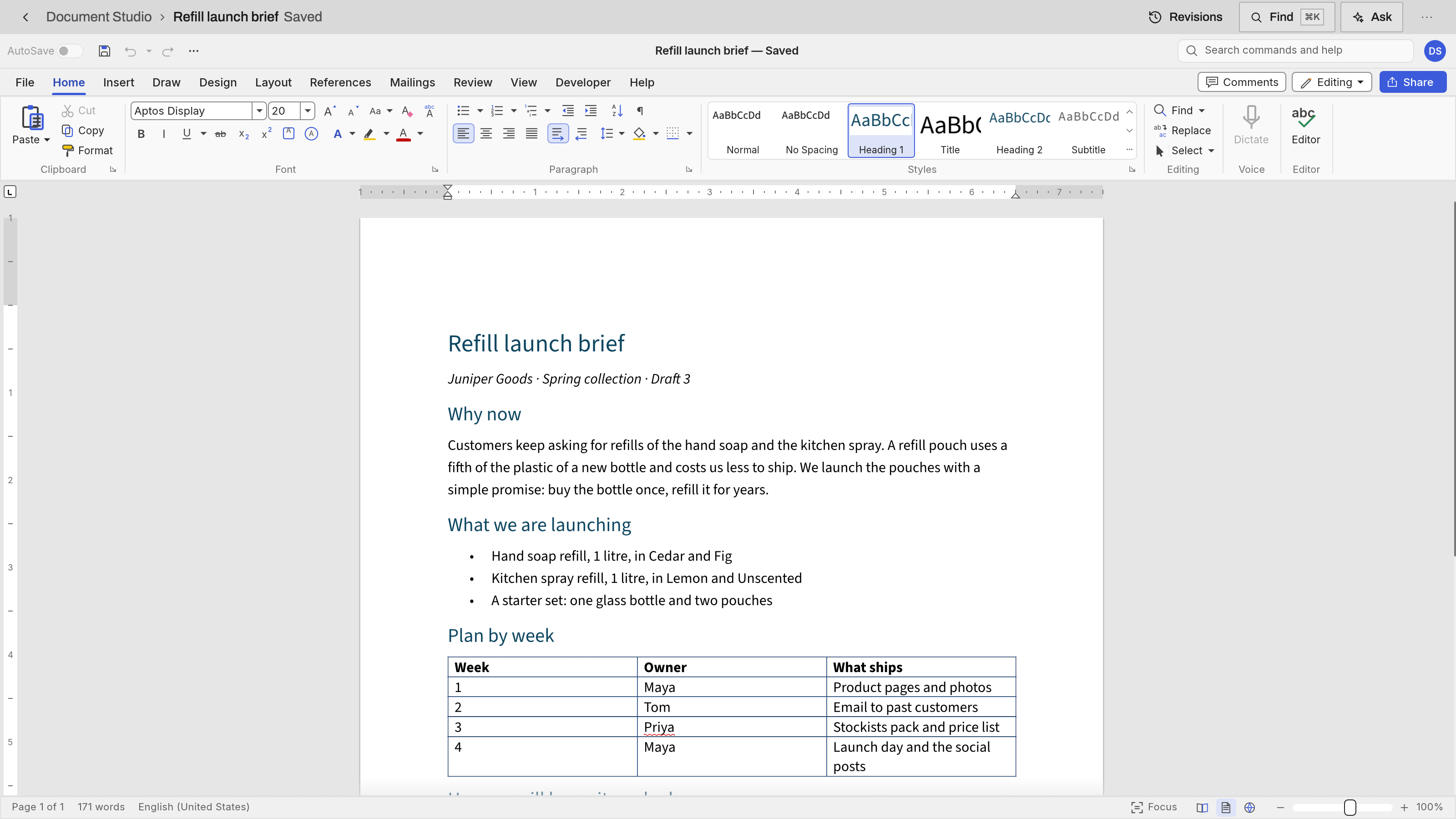Open the font name dropdown
This screenshot has width=1456, height=819.
pyautogui.click(x=259, y=111)
